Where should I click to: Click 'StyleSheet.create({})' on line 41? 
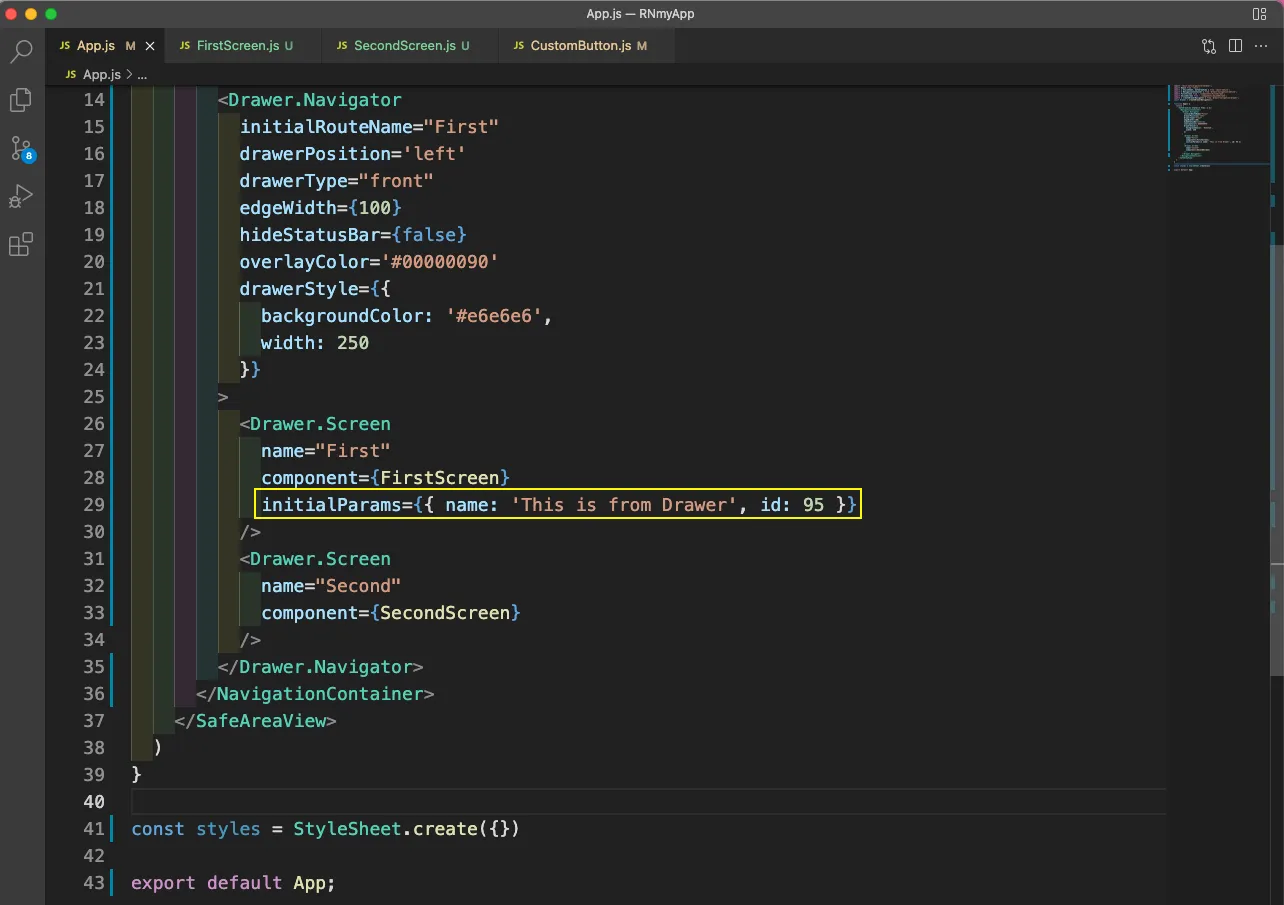click(407, 829)
